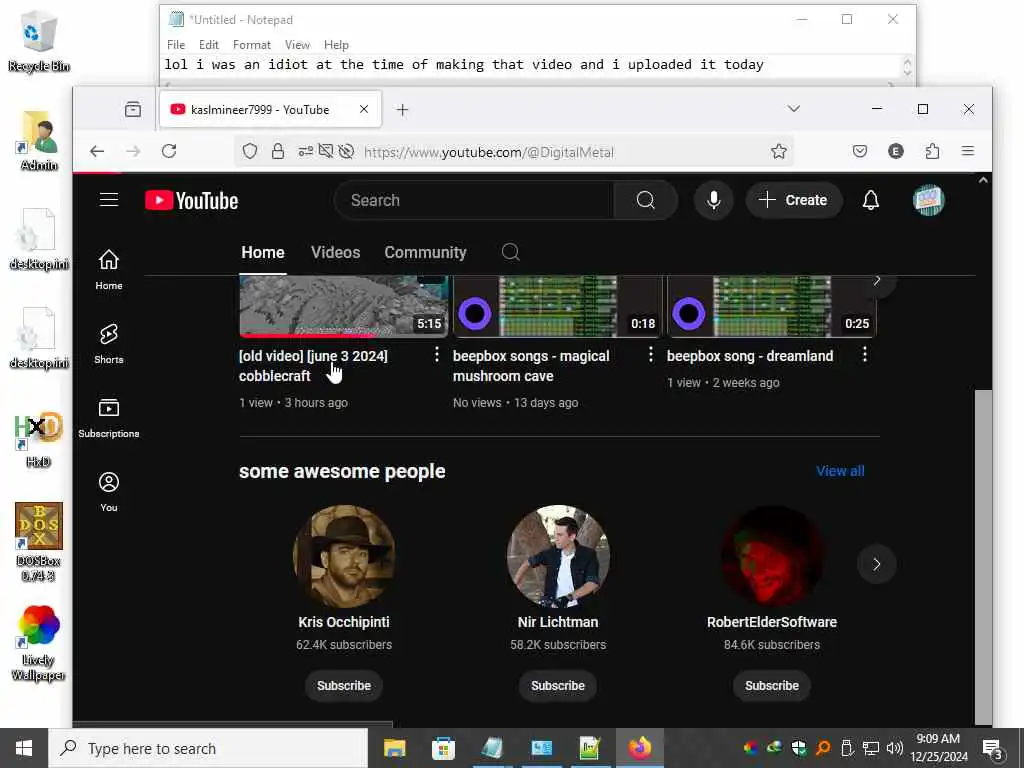Switch to the Videos channel tab

pyautogui.click(x=336, y=252)
